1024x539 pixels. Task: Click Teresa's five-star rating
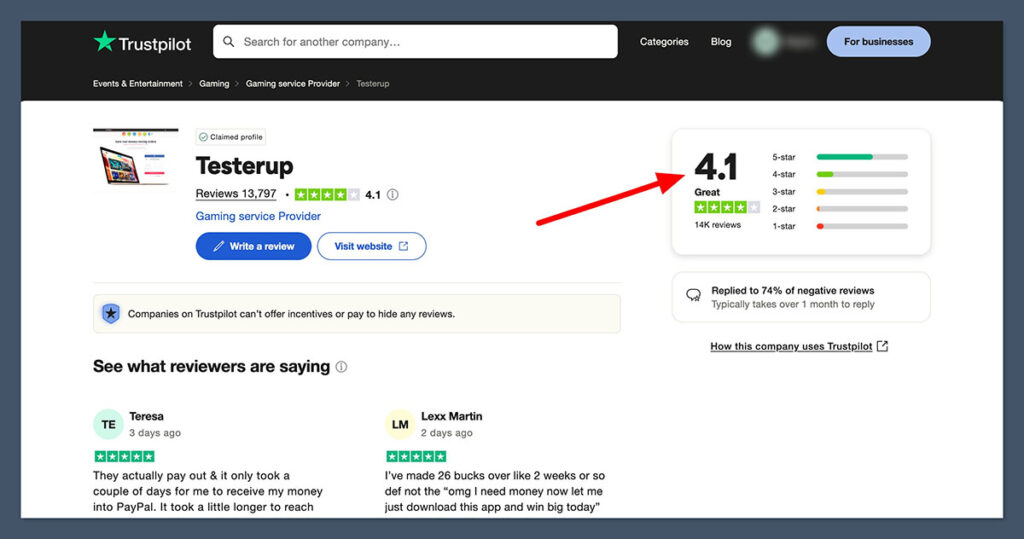click(124, 456)
